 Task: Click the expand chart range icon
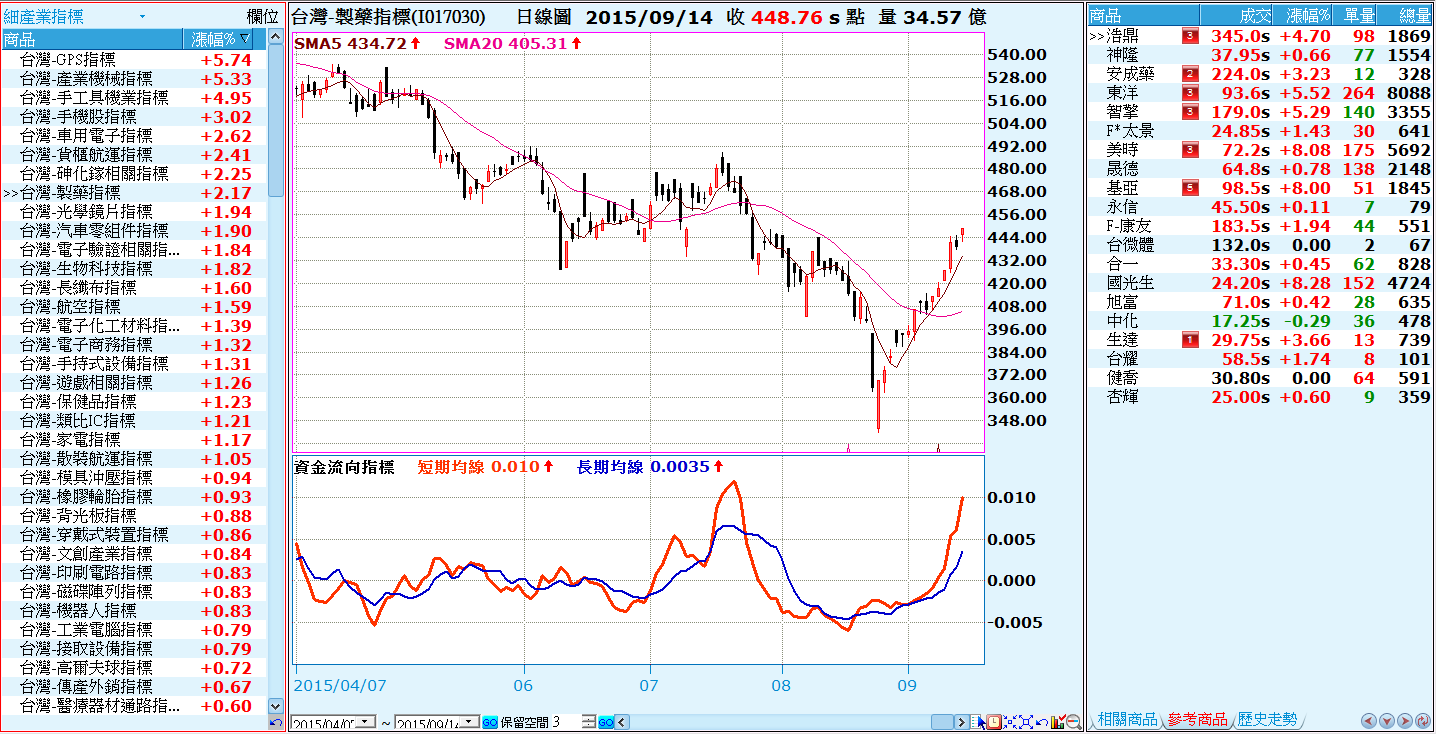1026,722
